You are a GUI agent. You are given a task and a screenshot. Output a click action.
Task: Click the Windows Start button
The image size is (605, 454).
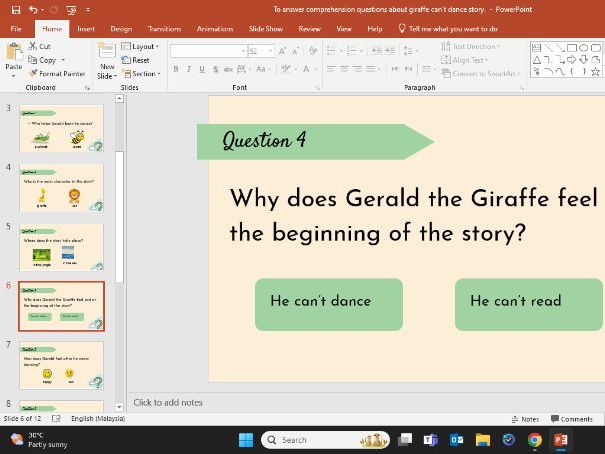click(x=246, y=439)
